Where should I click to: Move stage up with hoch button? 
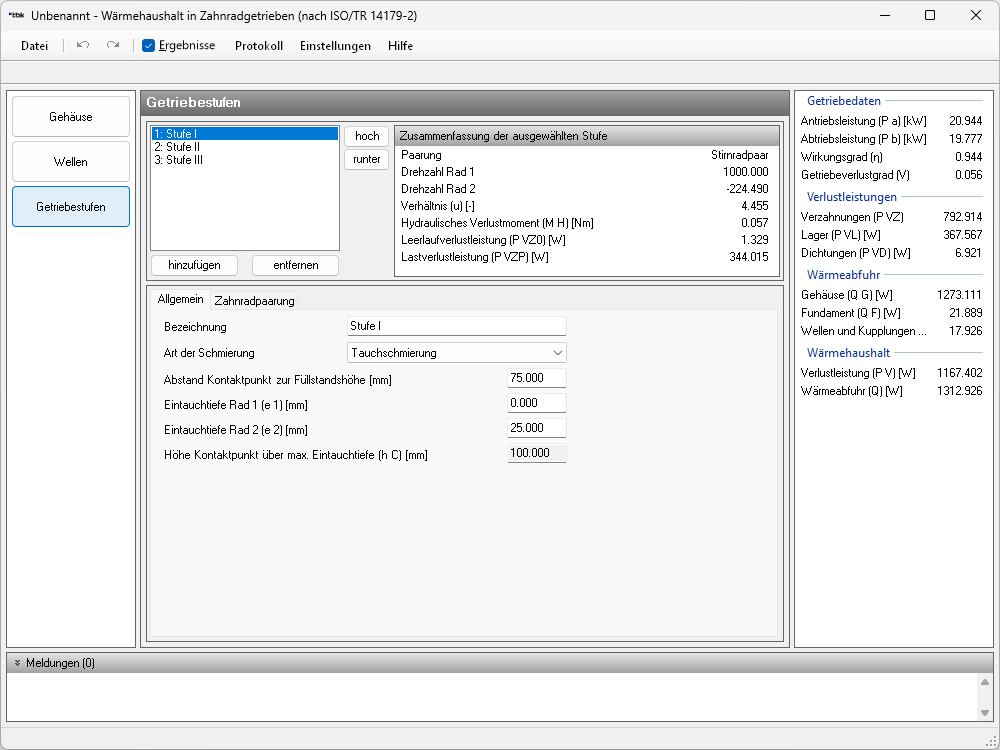[366, 136]
